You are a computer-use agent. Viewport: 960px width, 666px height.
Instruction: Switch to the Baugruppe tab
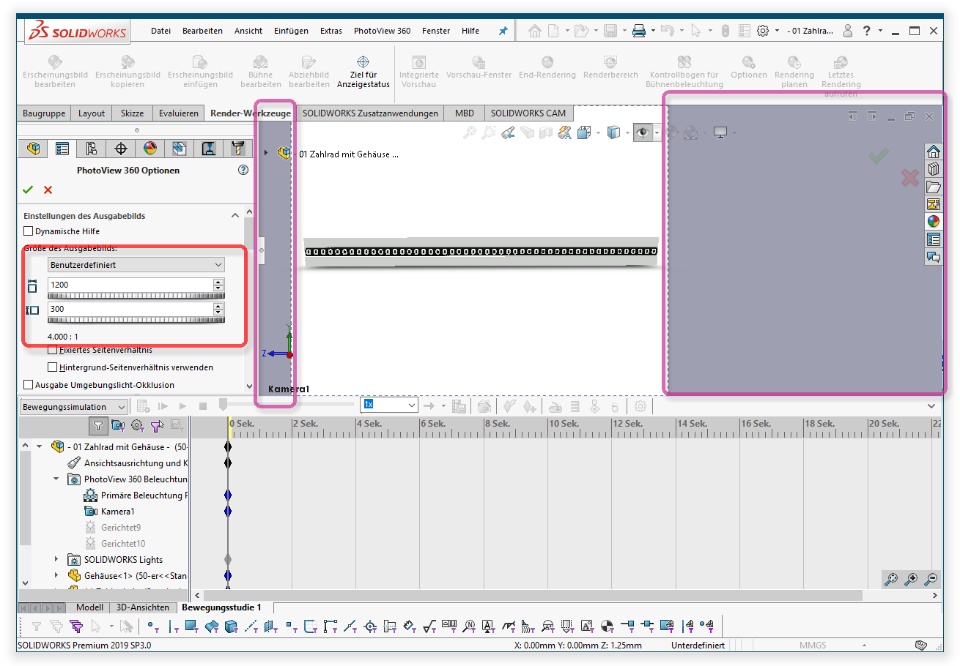point(43,113)
